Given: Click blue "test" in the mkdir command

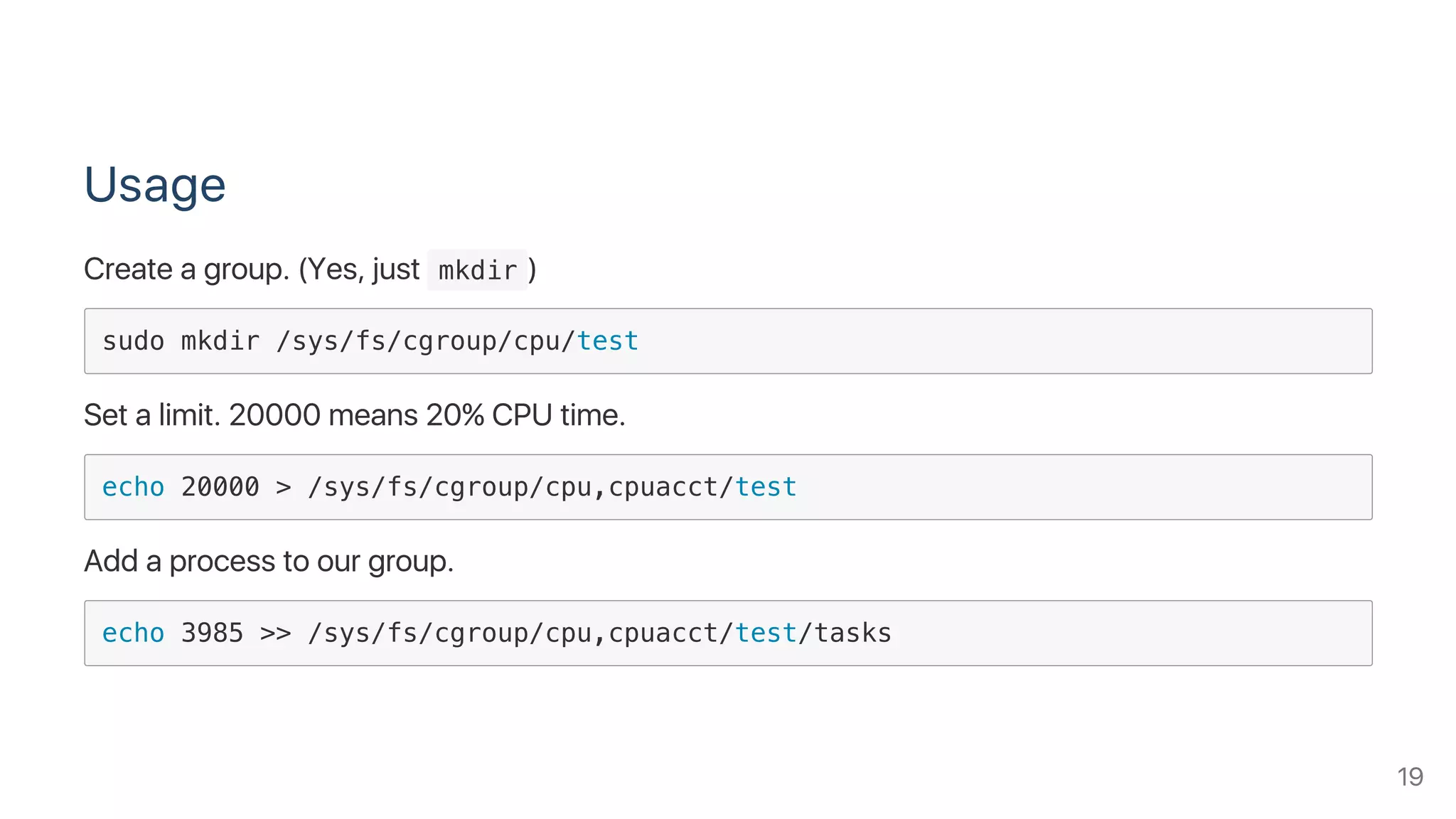Looking at the screenshot, I should [607, 341].
